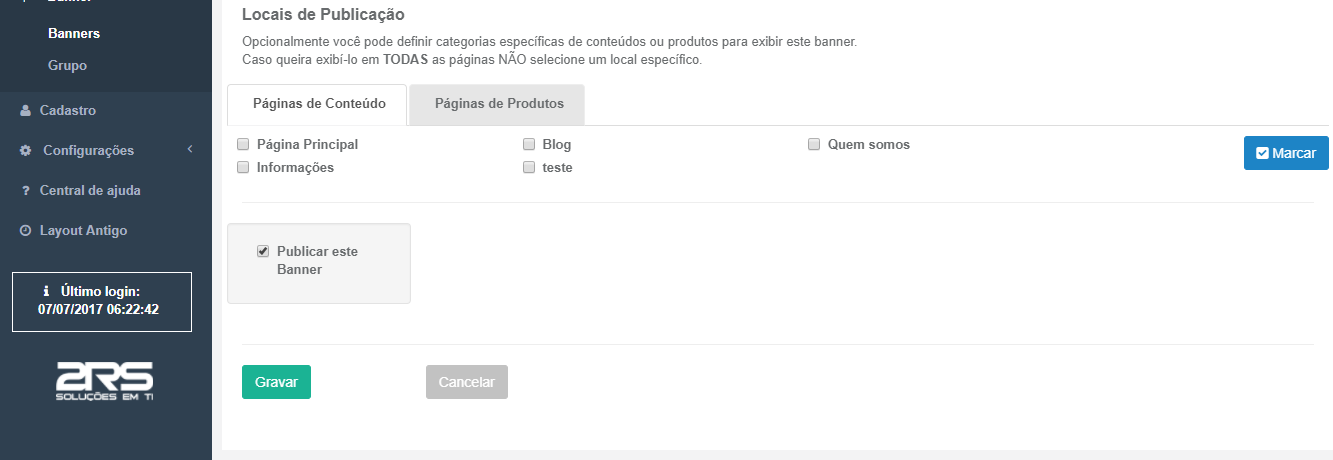Click the gray Cancelar button
Screen dimensions: 1333x460
467,382
